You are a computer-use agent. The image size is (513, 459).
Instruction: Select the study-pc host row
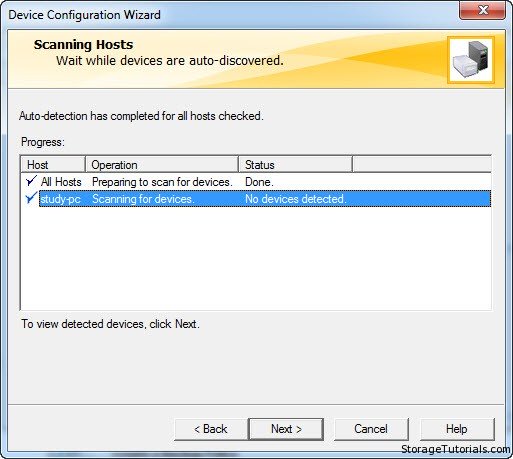point(265,199)
